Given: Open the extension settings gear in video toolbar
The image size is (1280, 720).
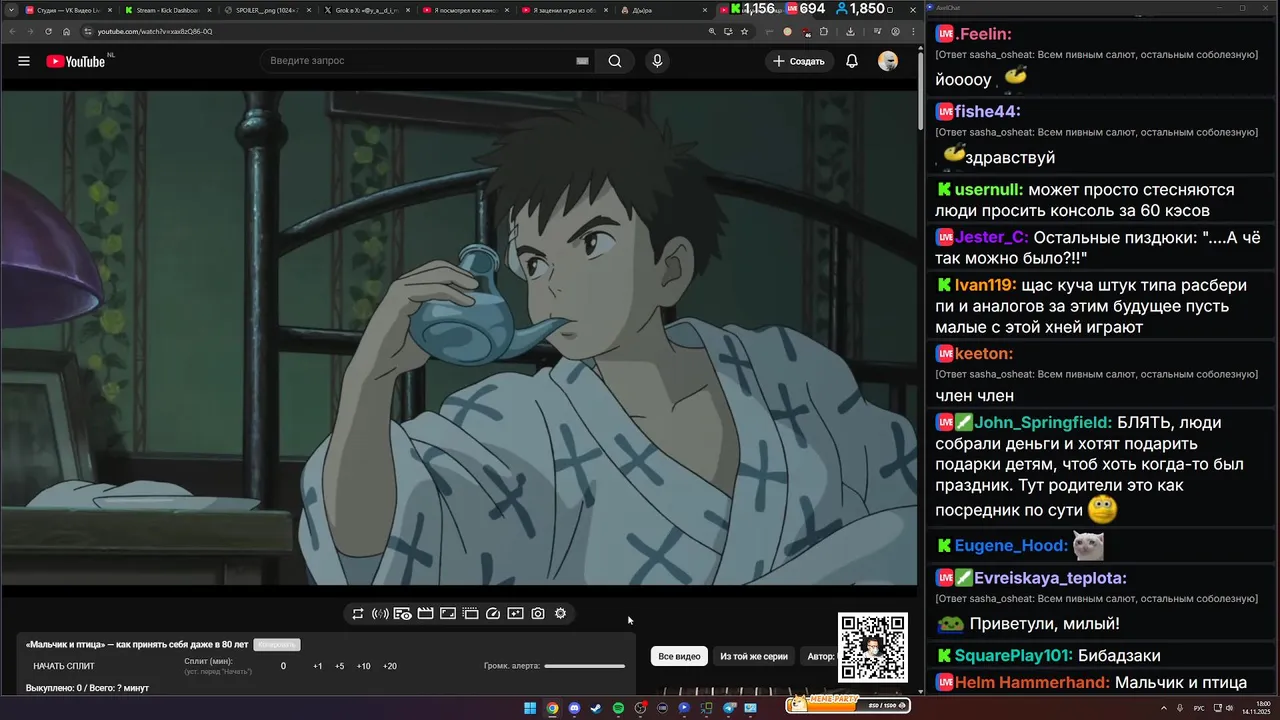Looking at the screenshot, I should coord(560,613).
